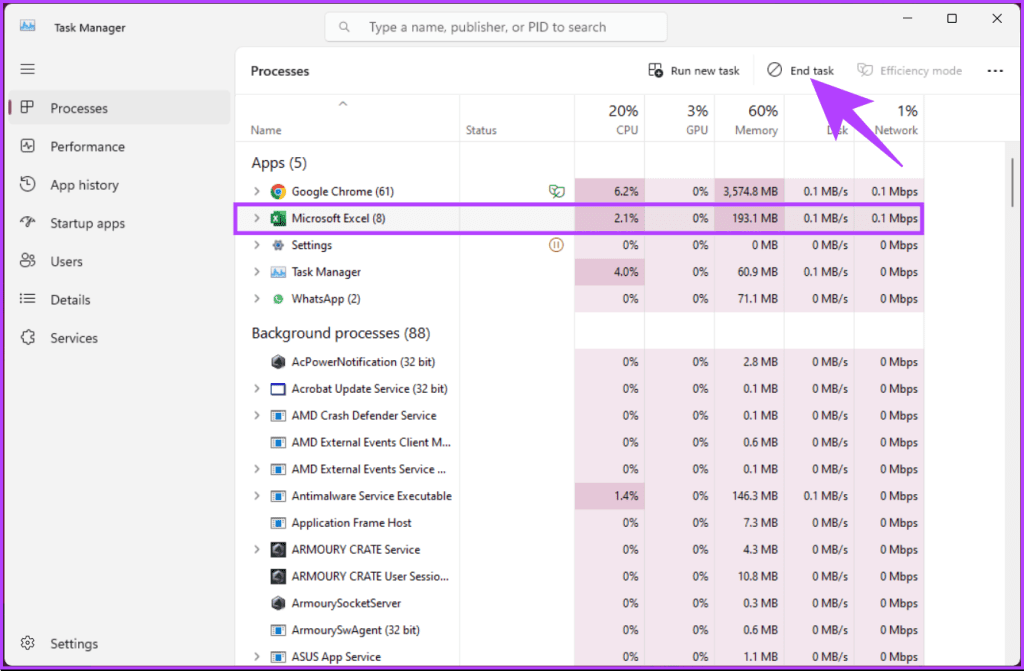The width and height of the screenshot is (1024, 671).
Task: Click the Acrobat Update Service icon
Action: [x=278, y=389]
